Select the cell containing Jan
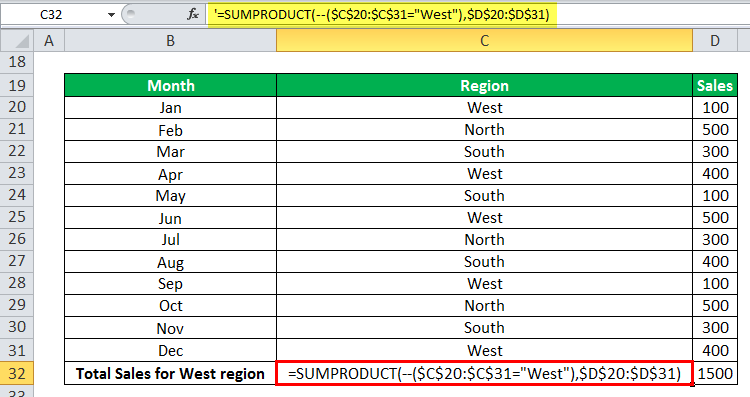The image size is (750, 397). tap(170, 108)
